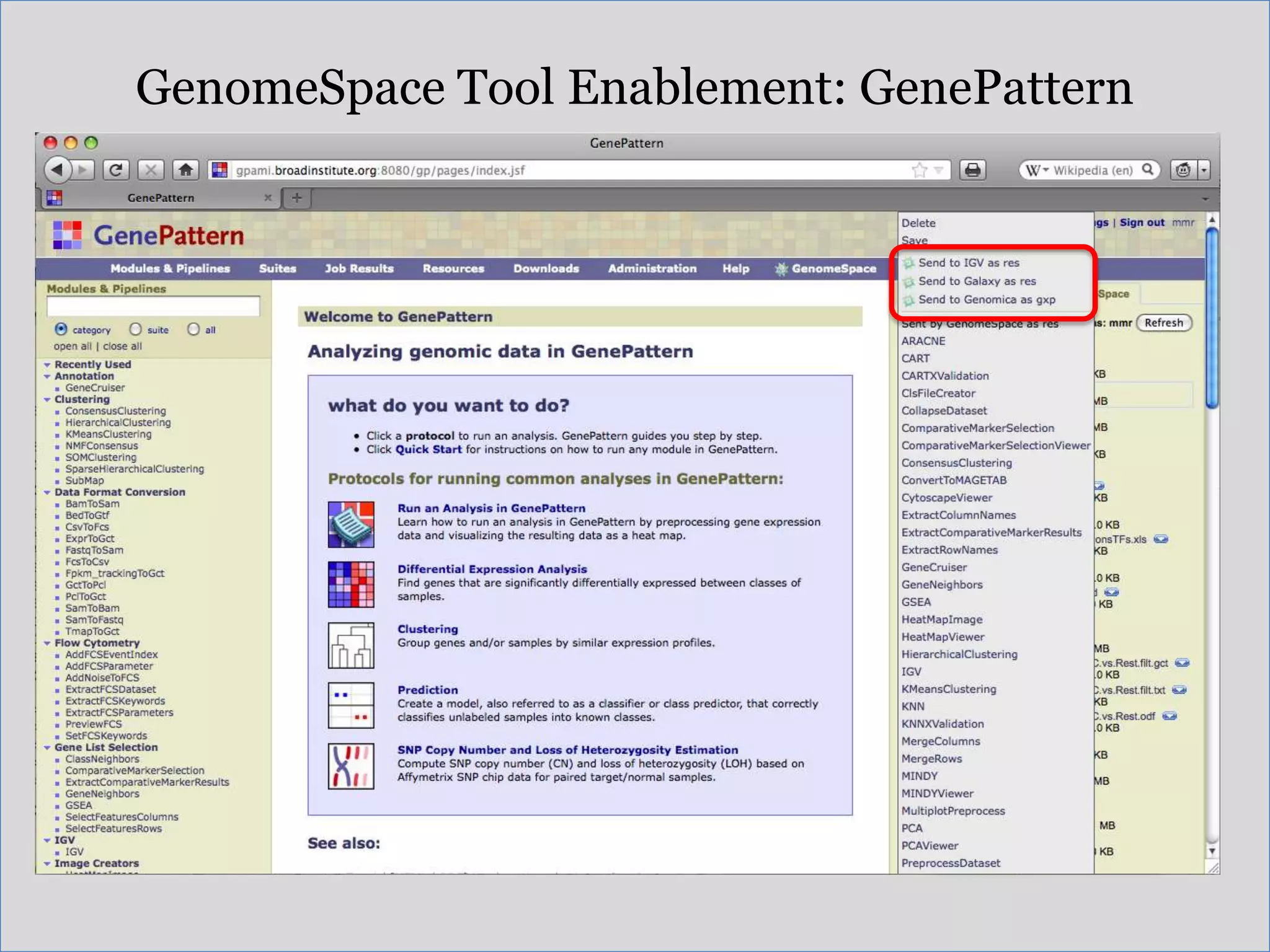Click the module search input field
Screen dimensions: 1270x952
coord(153,306)
